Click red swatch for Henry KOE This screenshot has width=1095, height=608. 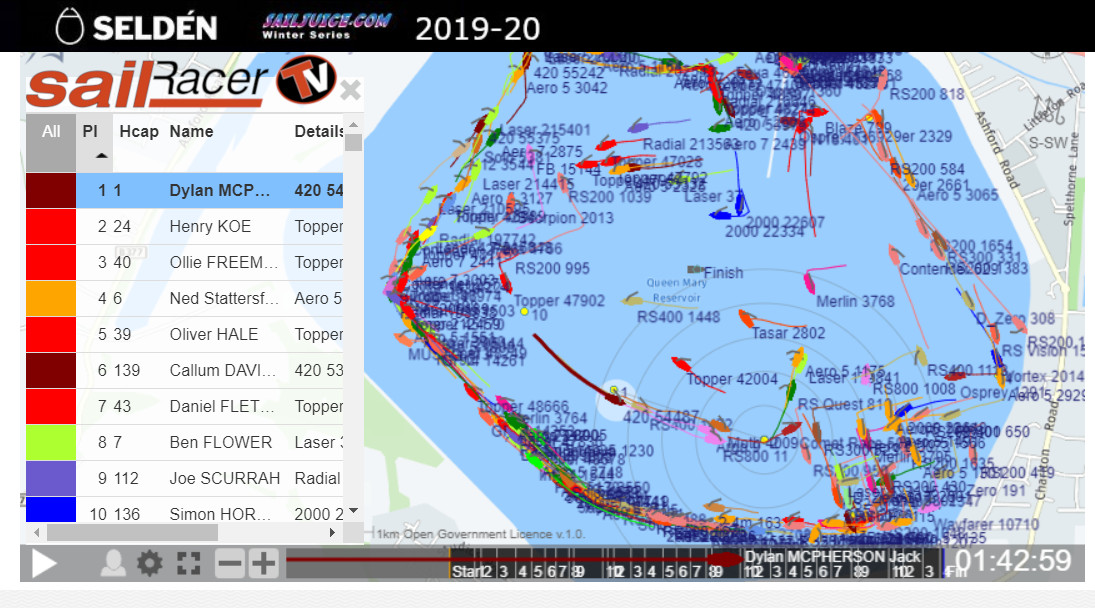[x=51, y=226]
